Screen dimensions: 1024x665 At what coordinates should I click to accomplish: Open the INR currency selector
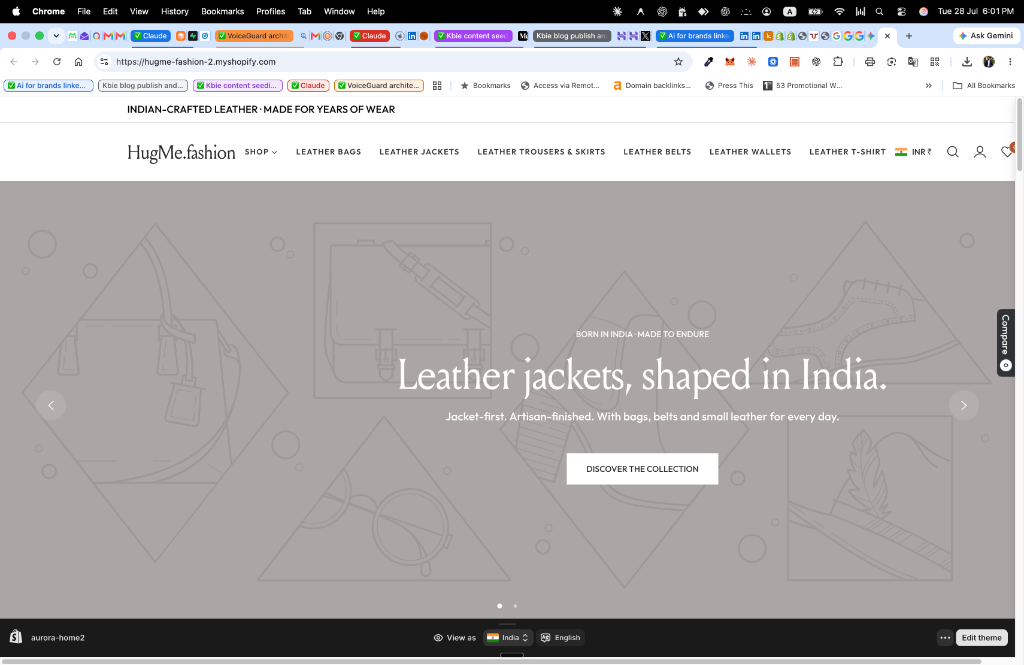point(913,152)
